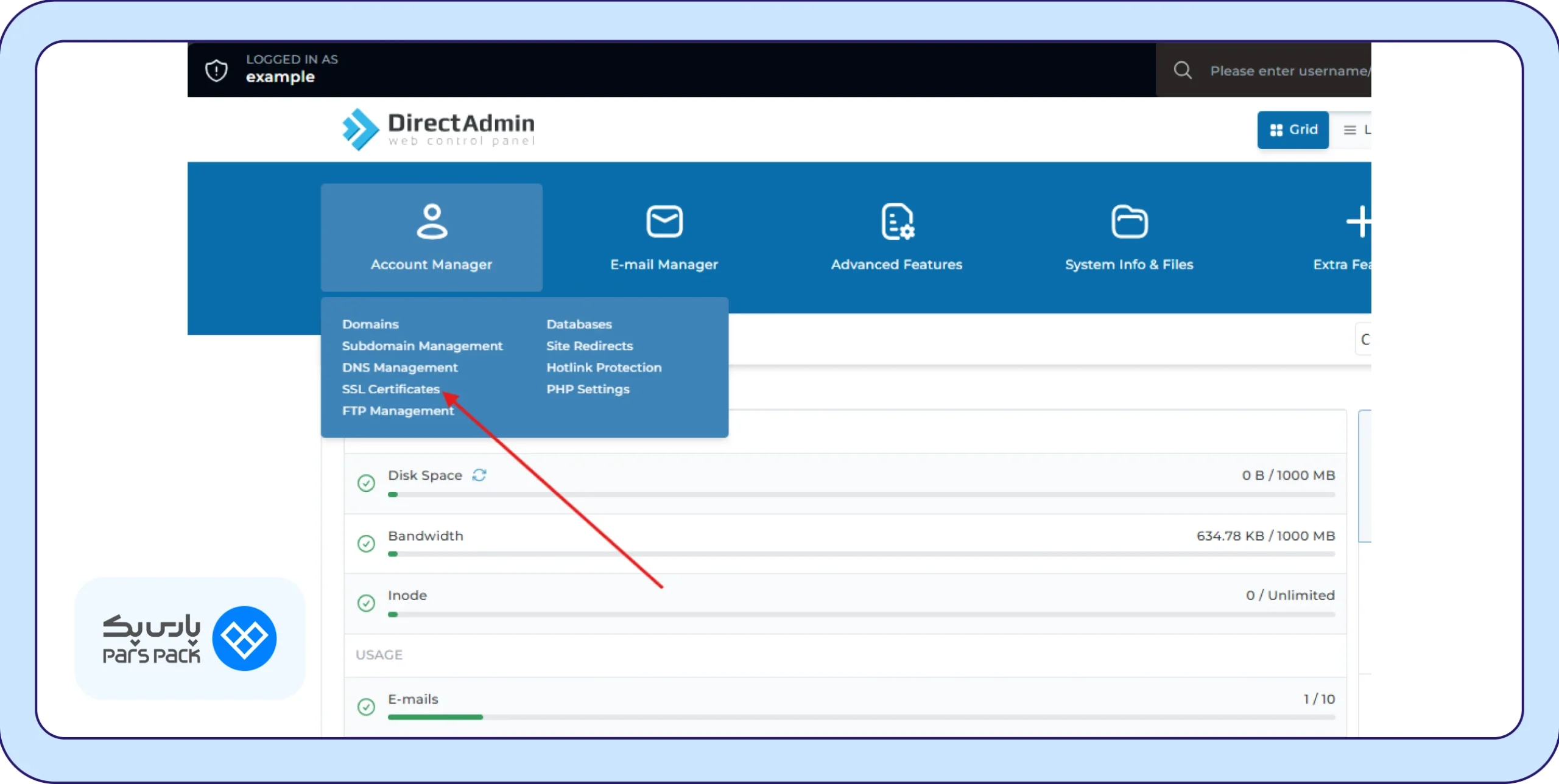Click the Disk Space progress bar
Viewport: 1559px width, 784px height.
click(861, 494)
